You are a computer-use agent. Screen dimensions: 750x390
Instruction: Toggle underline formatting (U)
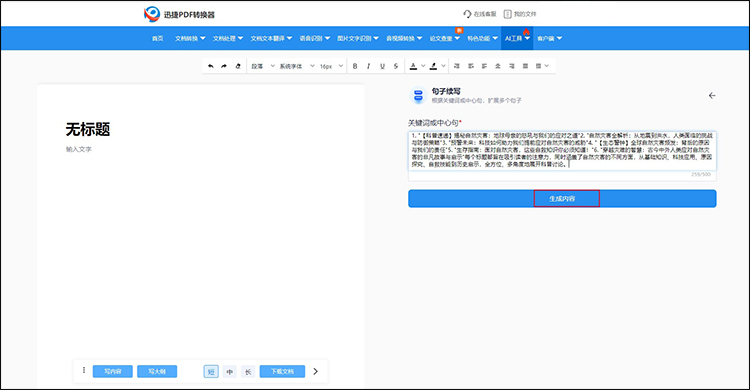(x=382, y=66)
